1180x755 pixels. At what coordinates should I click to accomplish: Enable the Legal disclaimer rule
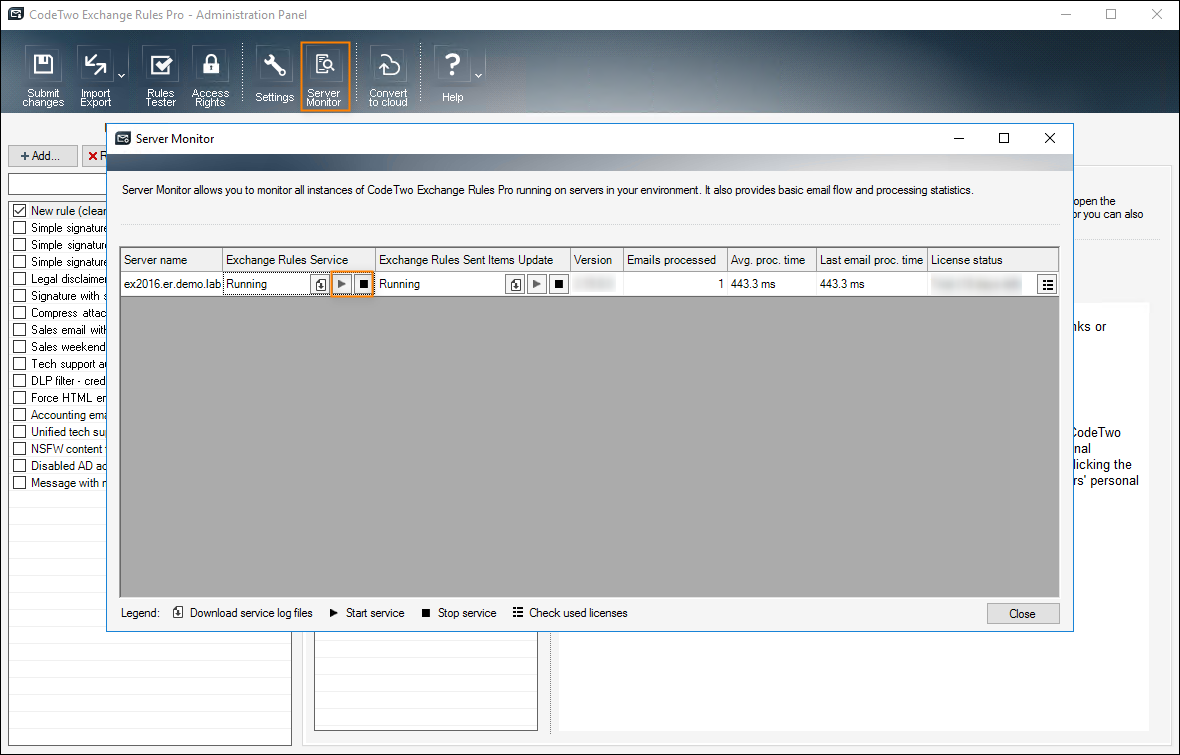coord(19,278)
